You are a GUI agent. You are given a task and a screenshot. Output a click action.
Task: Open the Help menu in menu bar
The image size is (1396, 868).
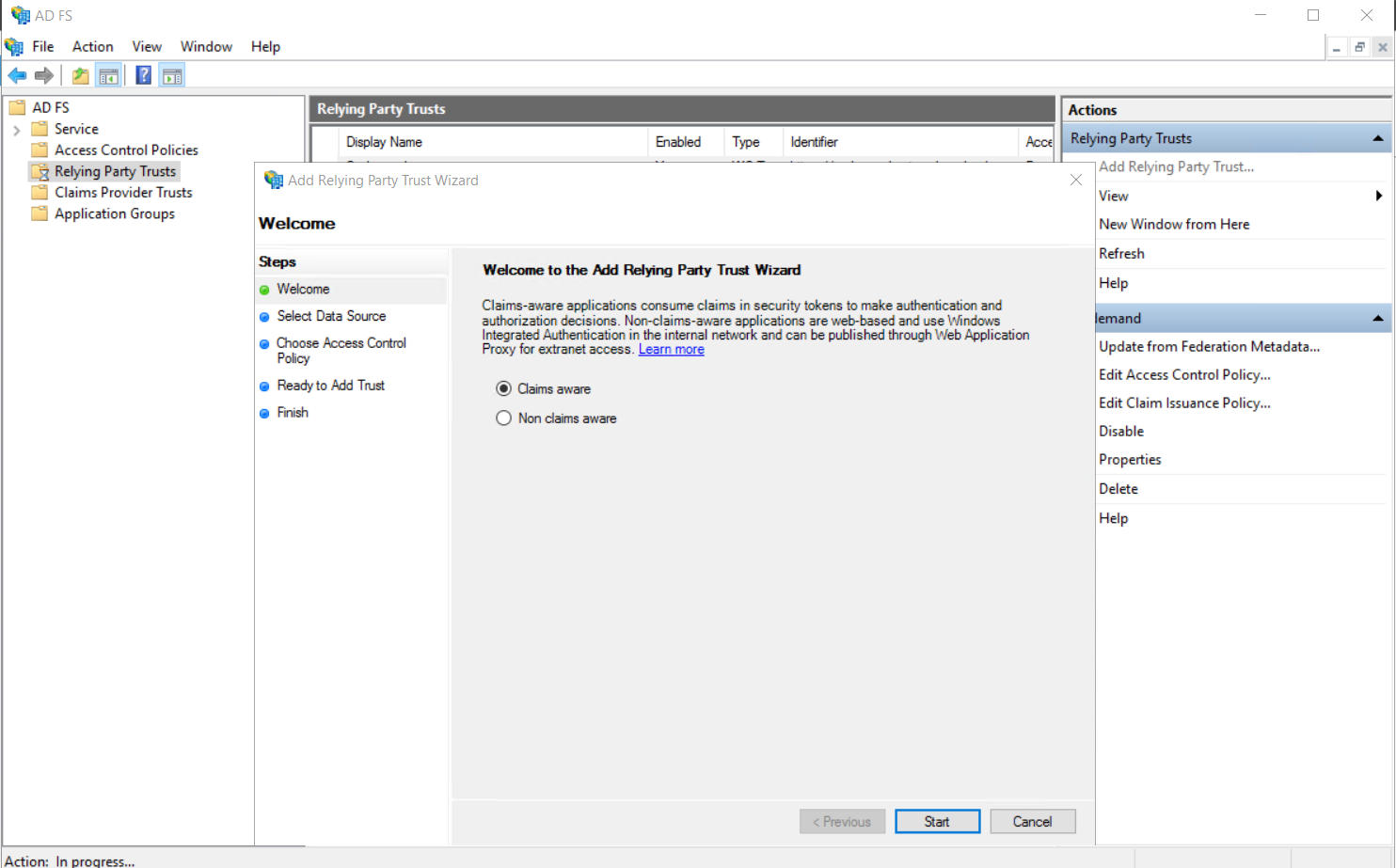[265, 46]
